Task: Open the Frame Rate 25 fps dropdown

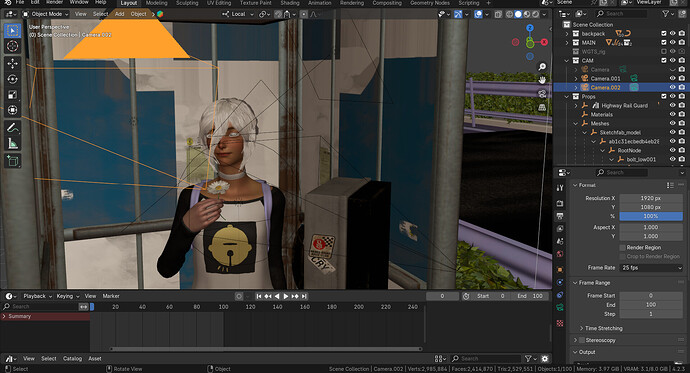Action: tap(651, 267)
